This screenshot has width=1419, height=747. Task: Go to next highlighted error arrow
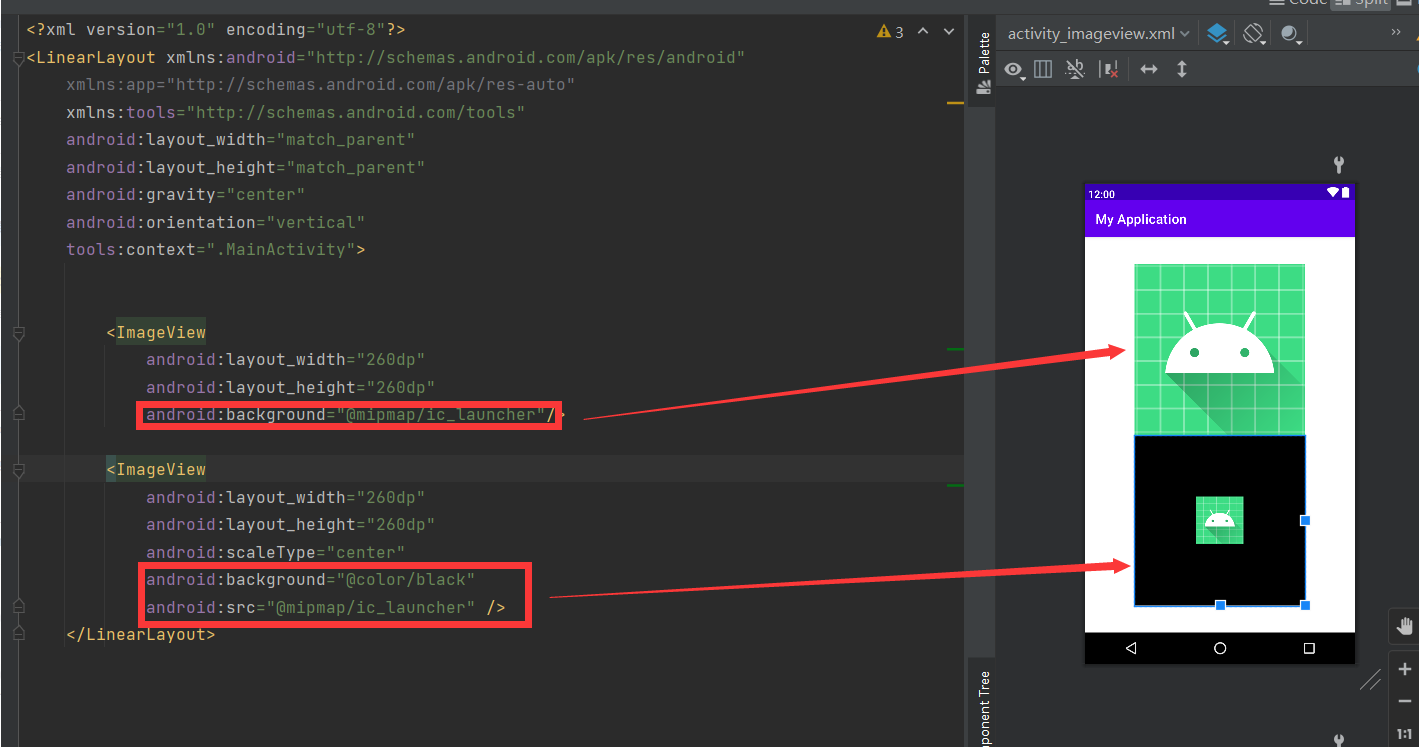click(948, 32)
